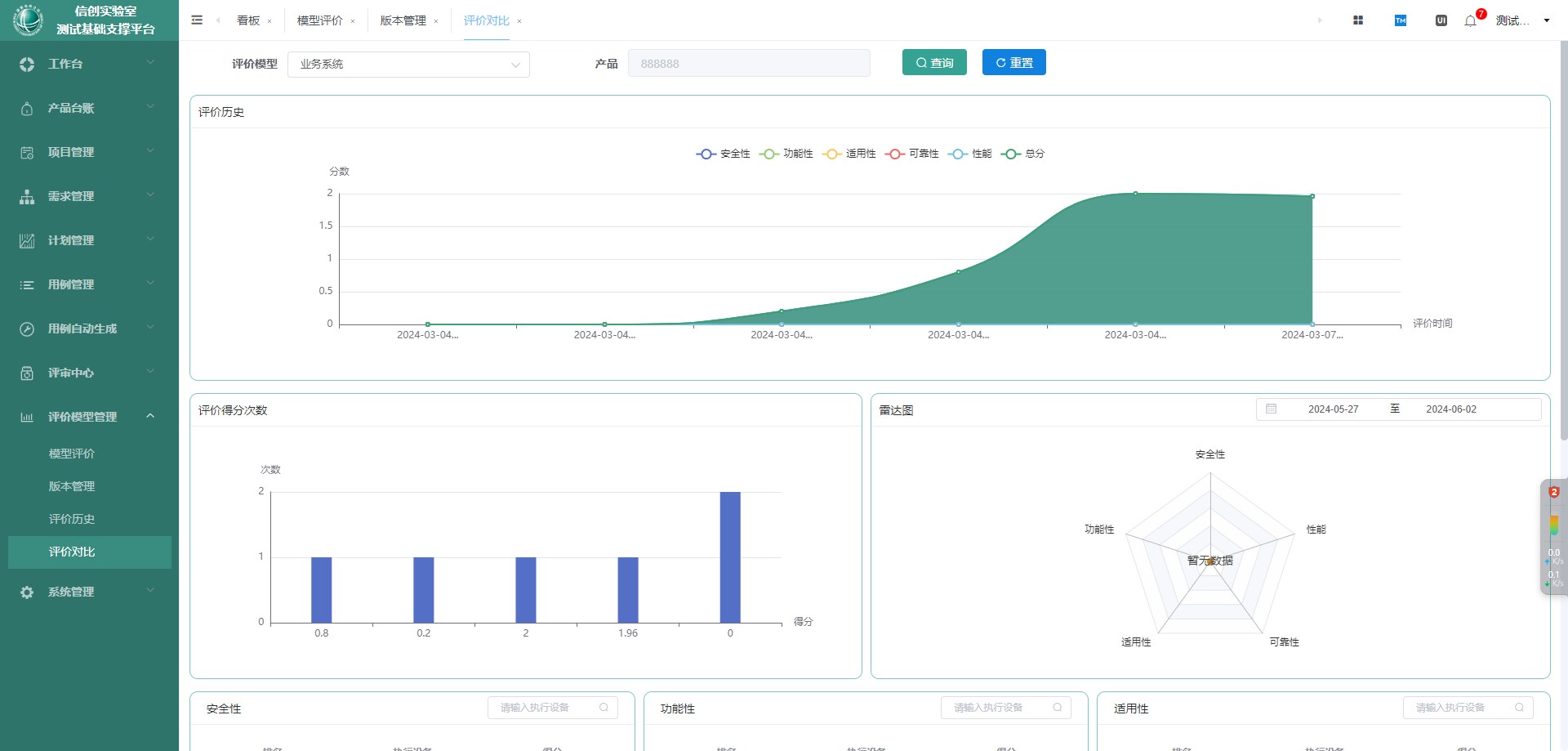Click the 产品 input field
Viewport: 1568px width, 751px height.
coord(749,64)
